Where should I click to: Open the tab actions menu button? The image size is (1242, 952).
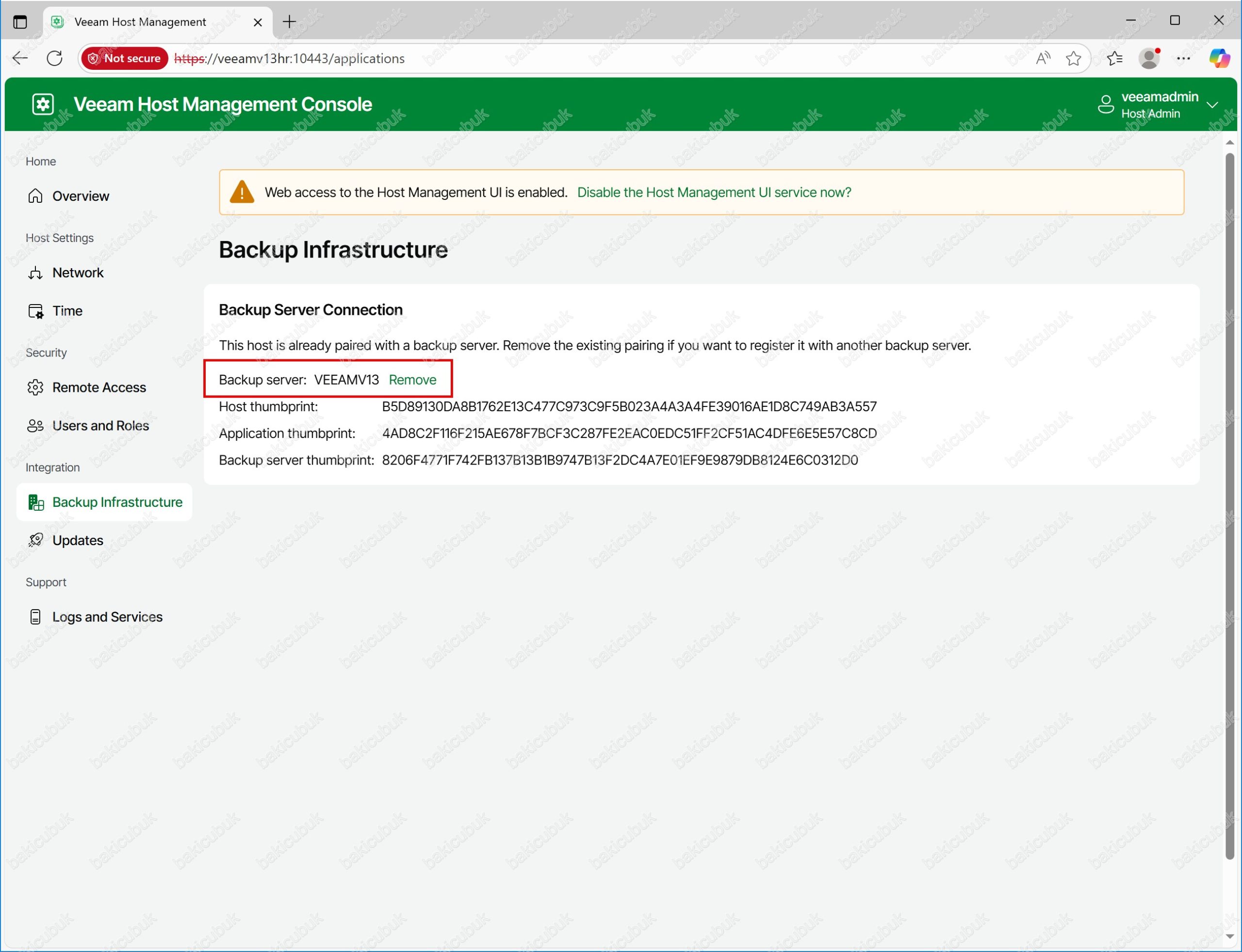click(20, 22)
